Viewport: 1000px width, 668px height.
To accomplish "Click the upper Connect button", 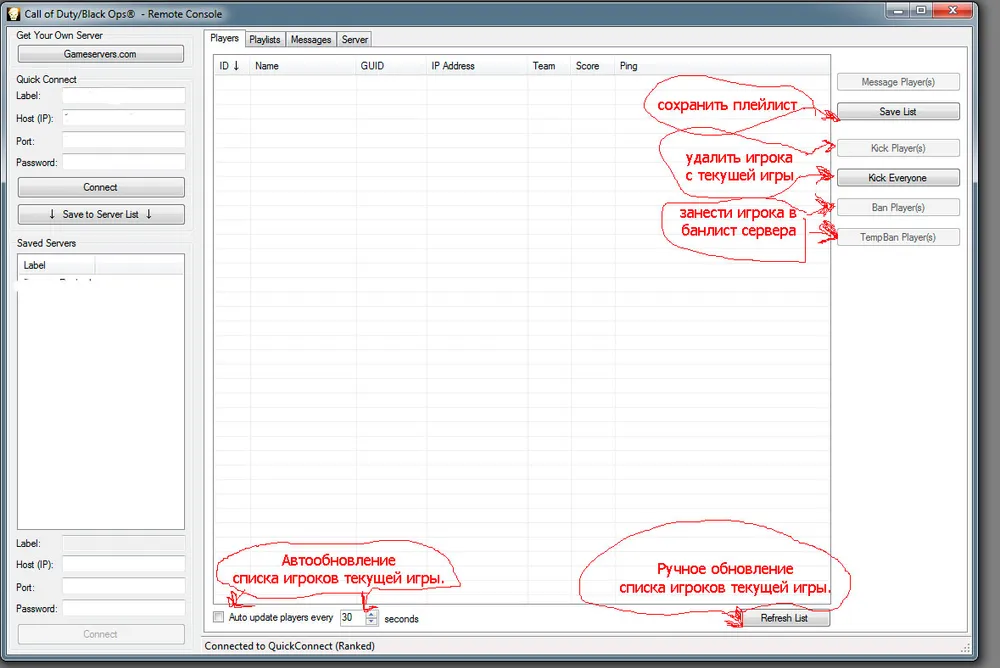I will click(x=101, y=187).
